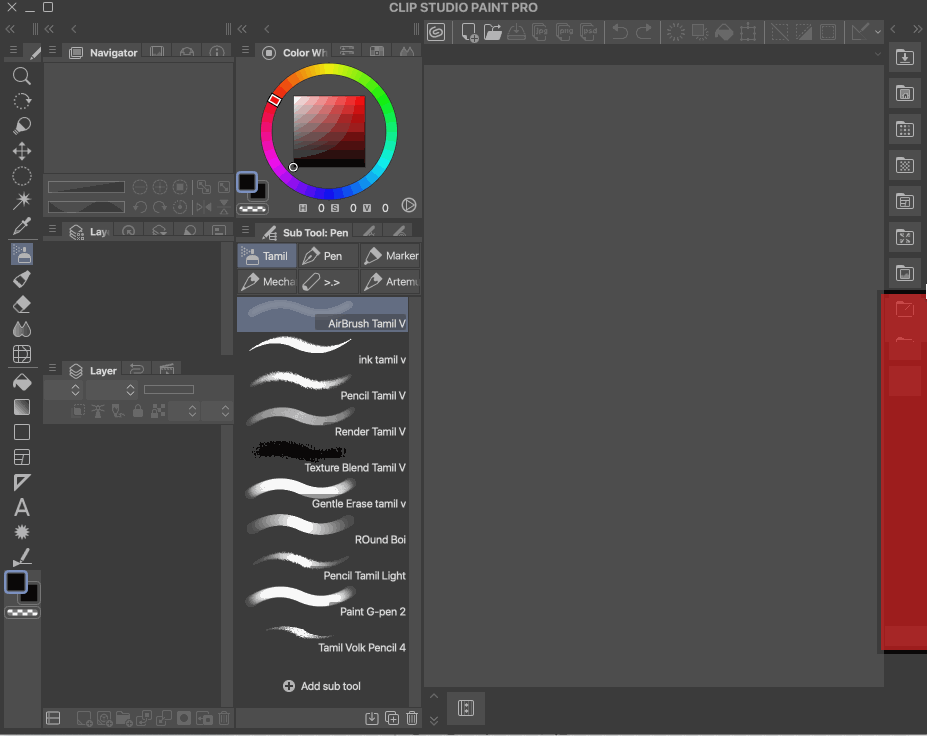
Task: Select the Pencil Tamil V brush
Action: (322, 387)
